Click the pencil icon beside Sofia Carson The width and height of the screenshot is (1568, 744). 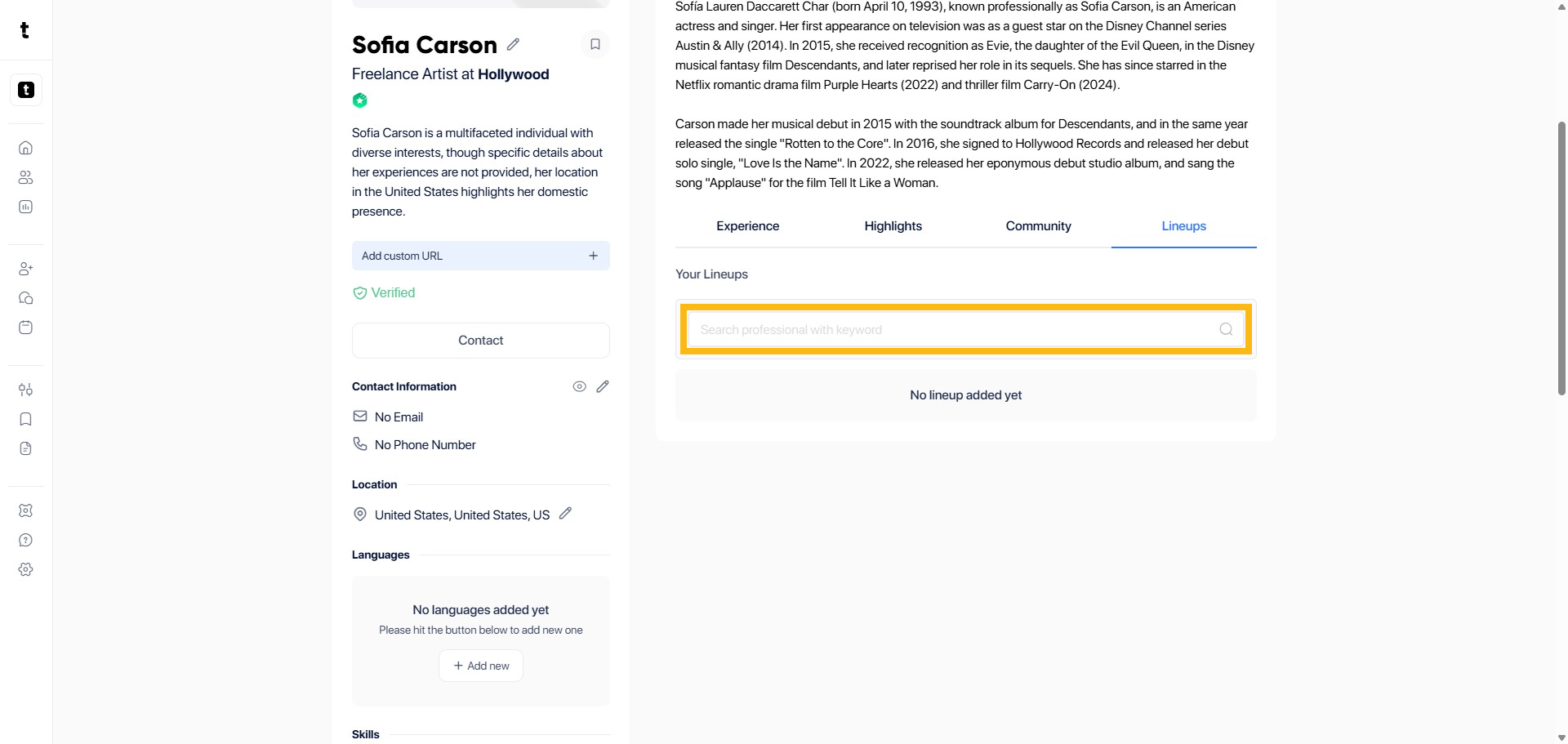click(513, 44)
